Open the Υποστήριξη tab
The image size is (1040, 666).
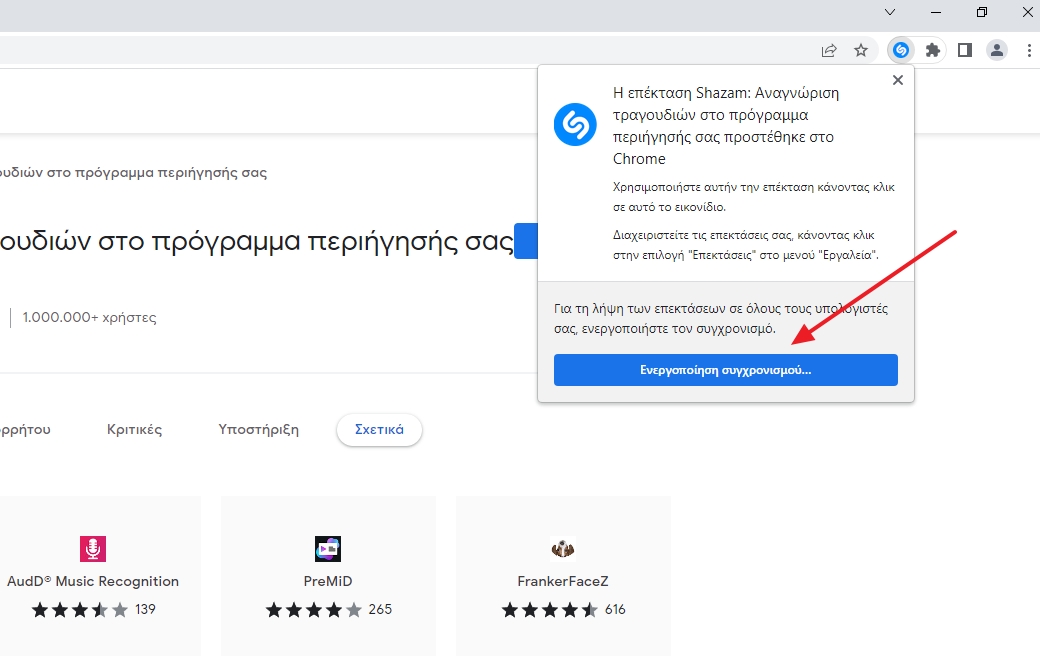(258, 429)
